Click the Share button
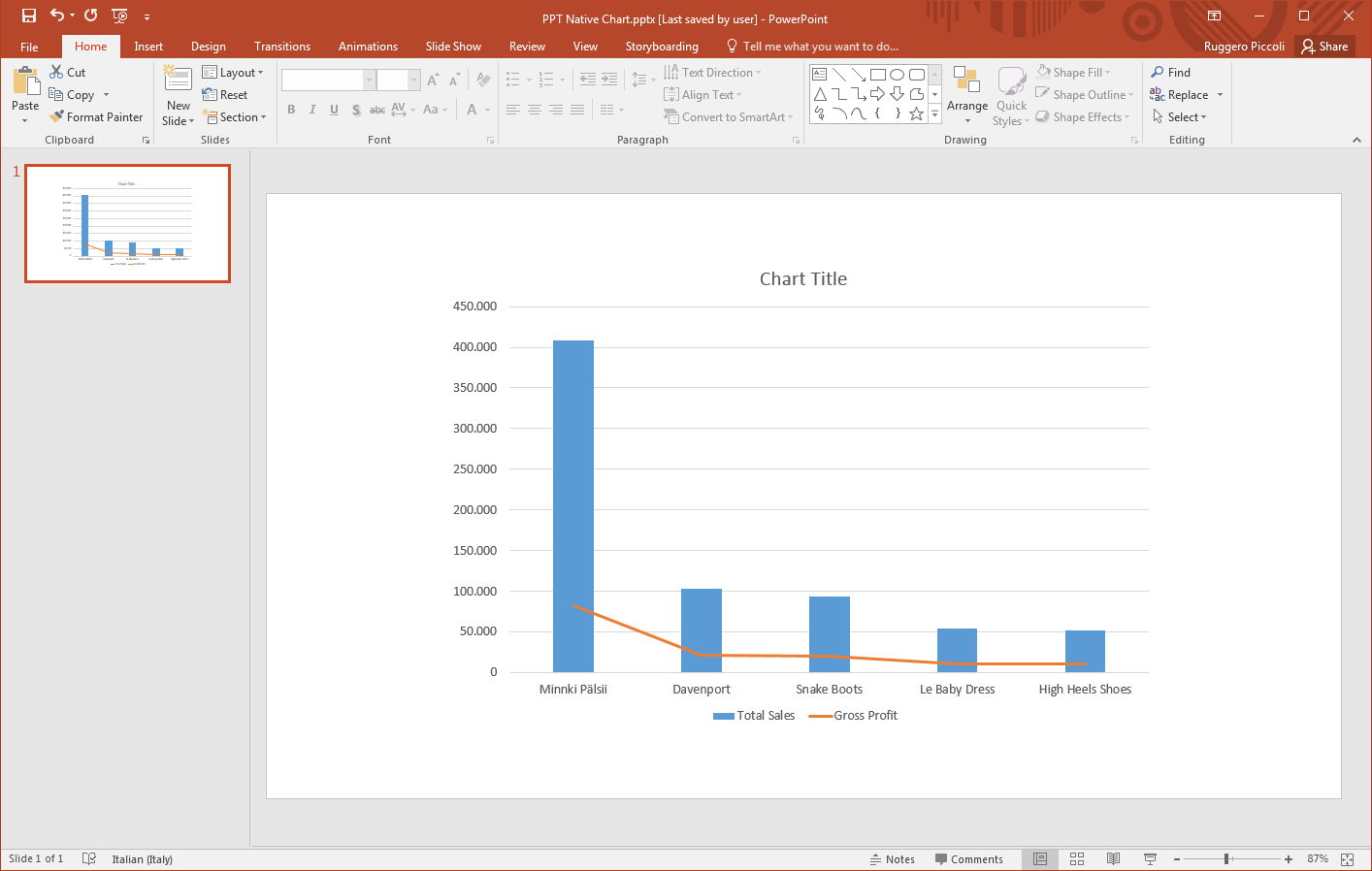This screenshot has height=871, width=1372. 1325,47
